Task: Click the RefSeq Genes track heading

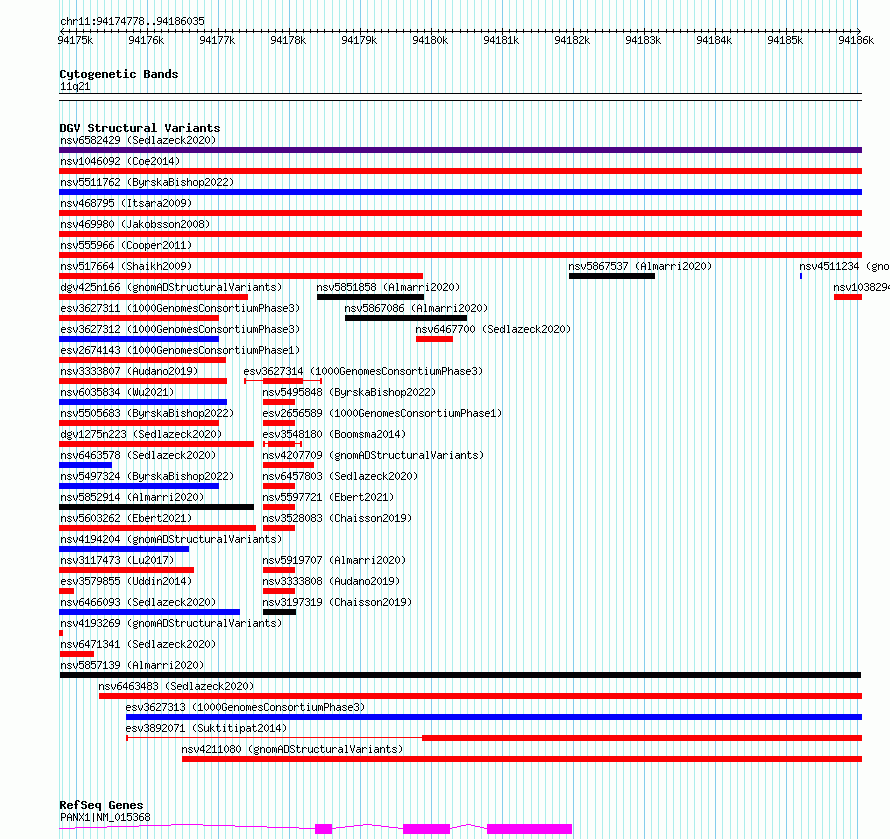Action: click(x=101, y=806)
